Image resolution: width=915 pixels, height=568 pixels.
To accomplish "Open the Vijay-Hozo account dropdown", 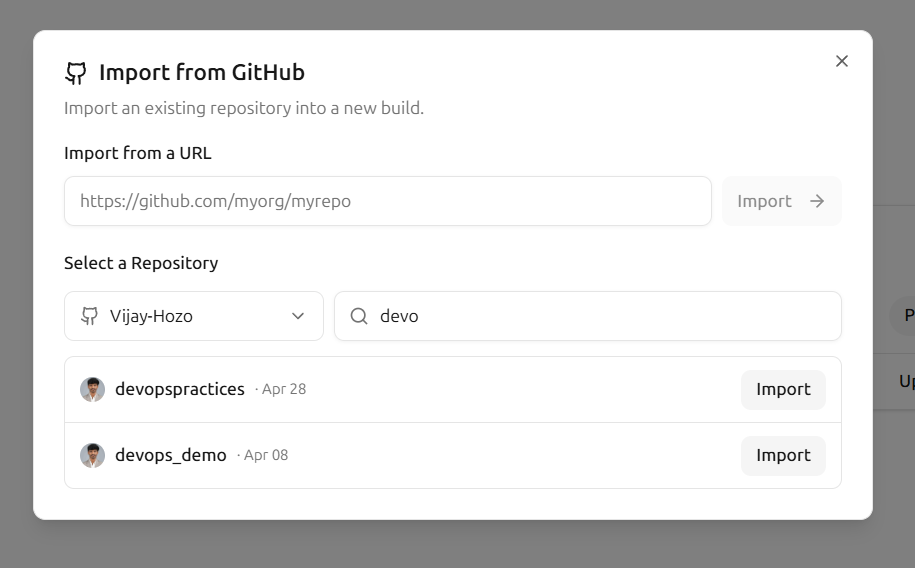I will (x=194, y=316).
